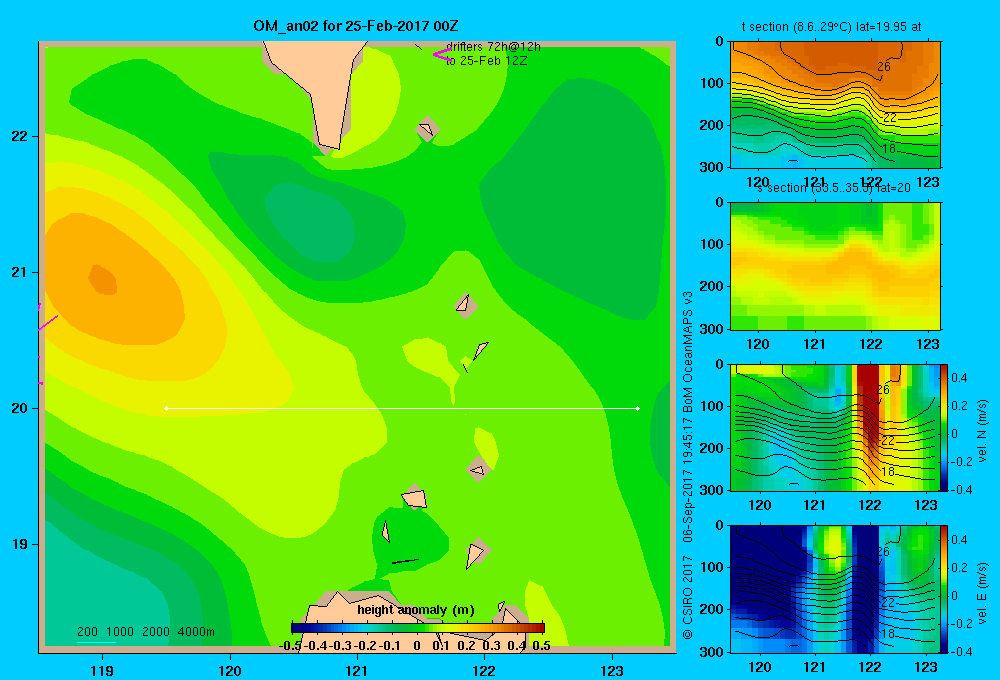
Task: Click the small island near 22N 121.55E
Action: (427, 129)
